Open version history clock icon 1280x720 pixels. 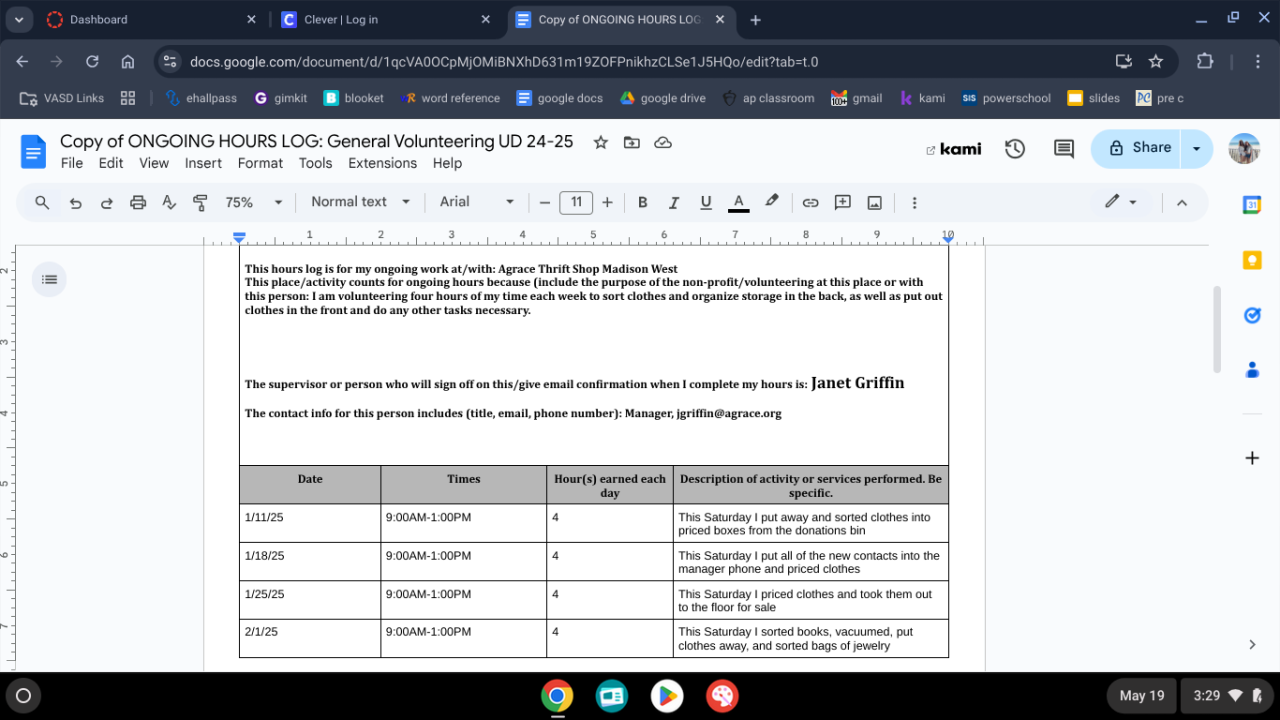tap(1015, 149)
